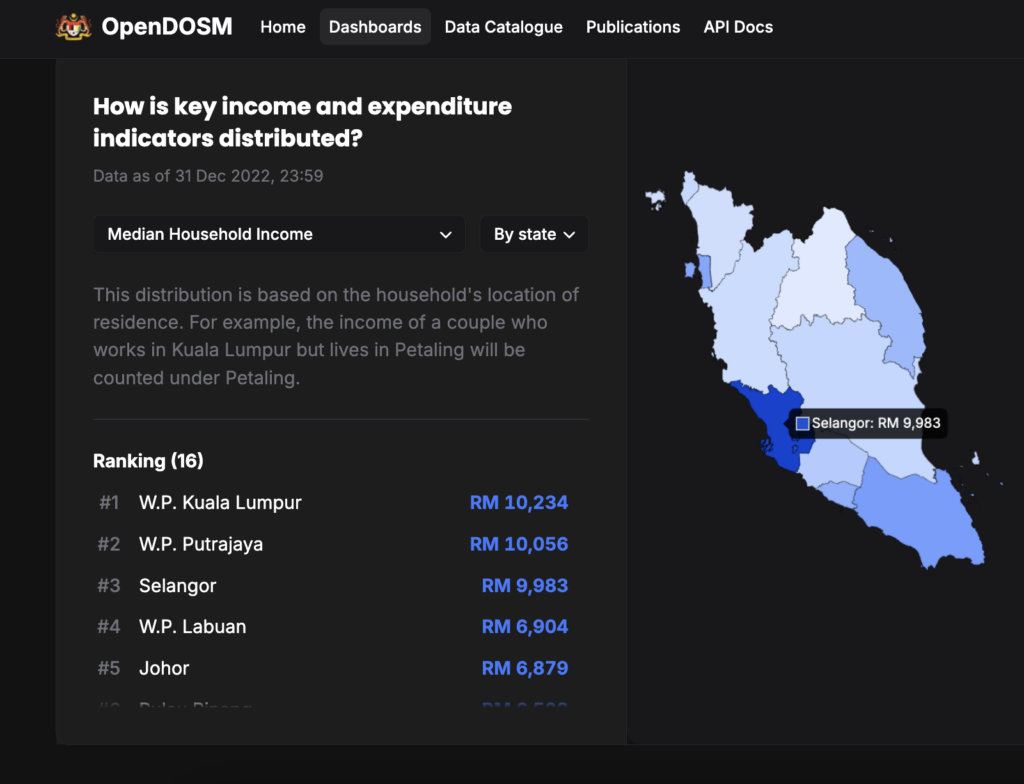This screenshot has width=1024, height=784.
Task: Select W.P. Kuala Lumpur in ranking
Action: pyautogui.click(x=220, y=503)
